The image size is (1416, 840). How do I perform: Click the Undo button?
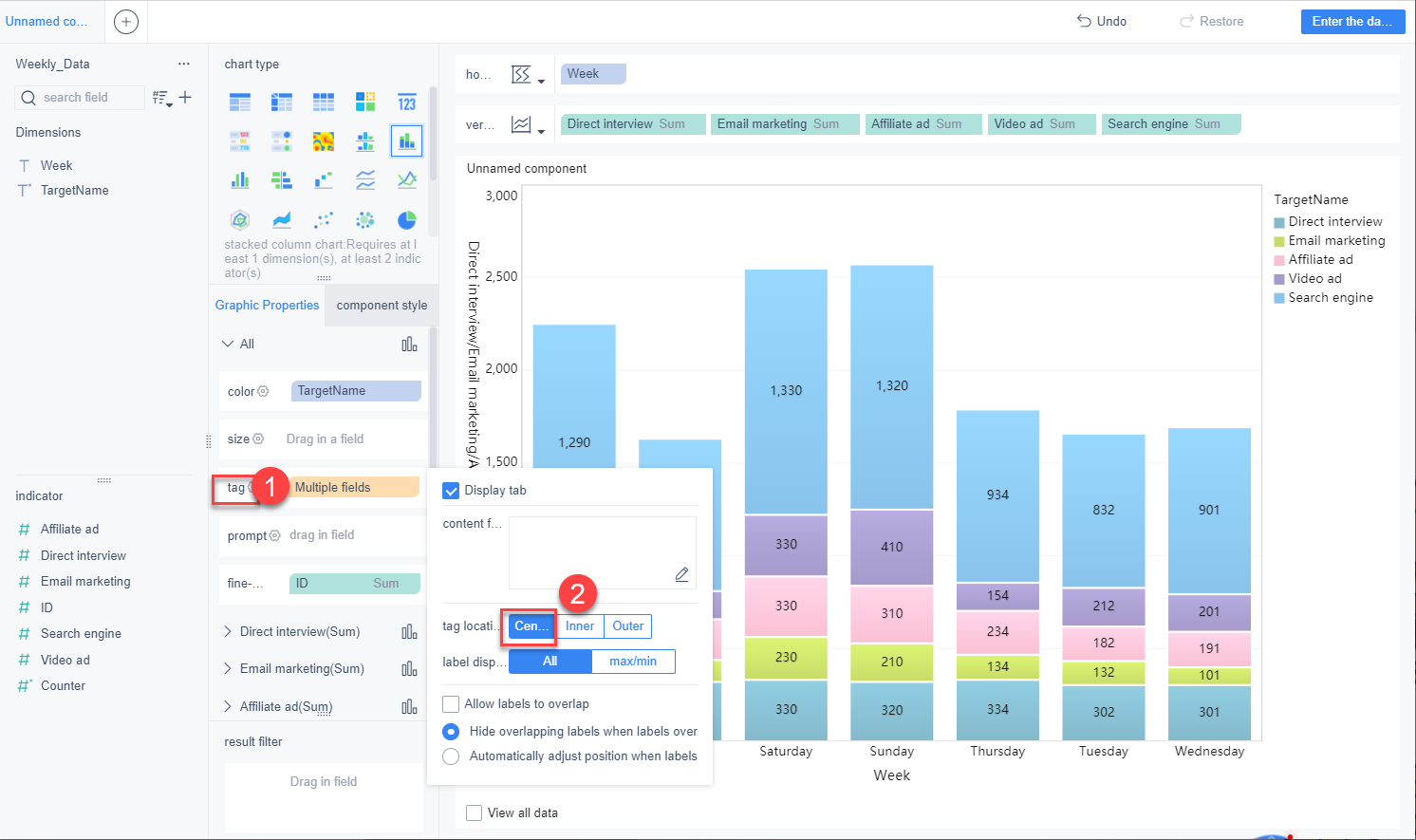pyautogui.click(x=1101, y=21)
